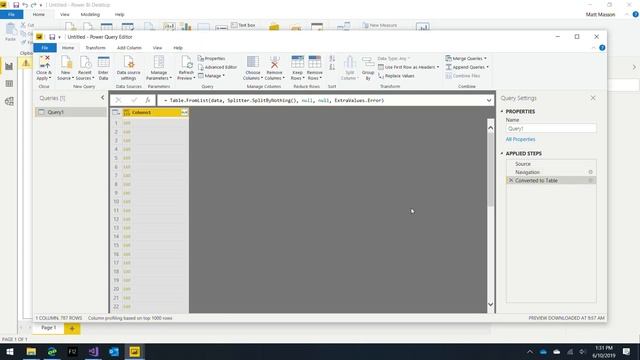Open New Source in the ribbon
640x360 pixels.
[x=65, y=68]
